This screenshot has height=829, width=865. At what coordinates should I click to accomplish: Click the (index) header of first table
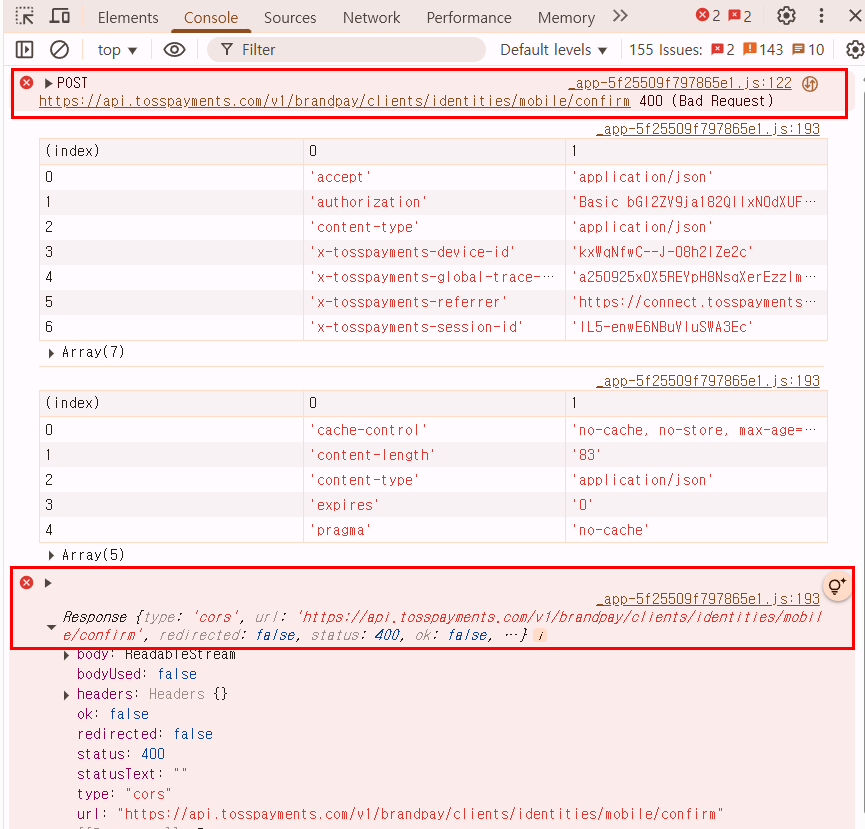coord(172,151)
